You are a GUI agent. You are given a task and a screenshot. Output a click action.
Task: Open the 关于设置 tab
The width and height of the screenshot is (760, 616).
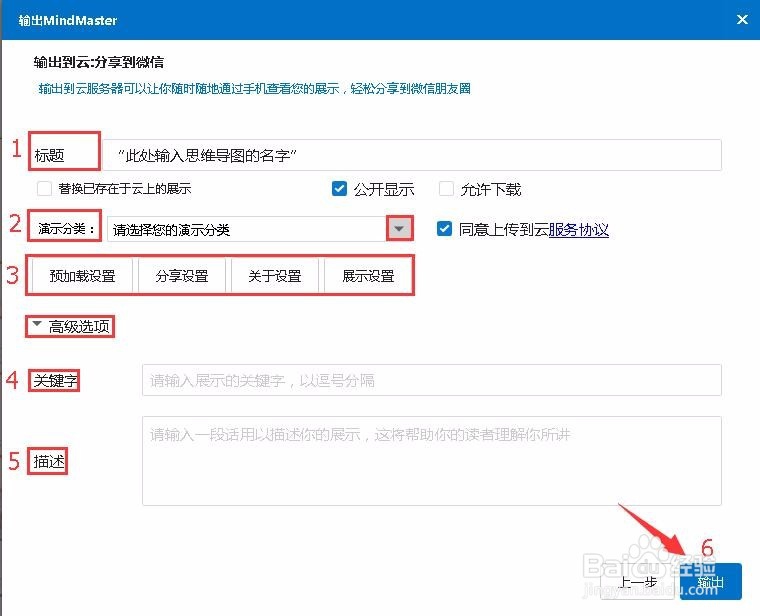275,276
